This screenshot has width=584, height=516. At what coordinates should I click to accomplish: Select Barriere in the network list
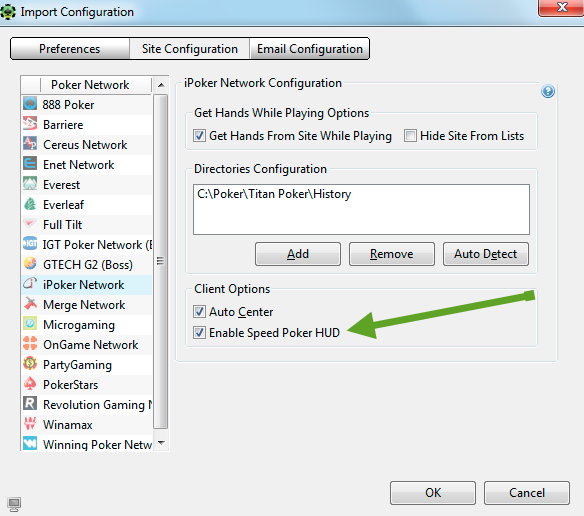87,125
